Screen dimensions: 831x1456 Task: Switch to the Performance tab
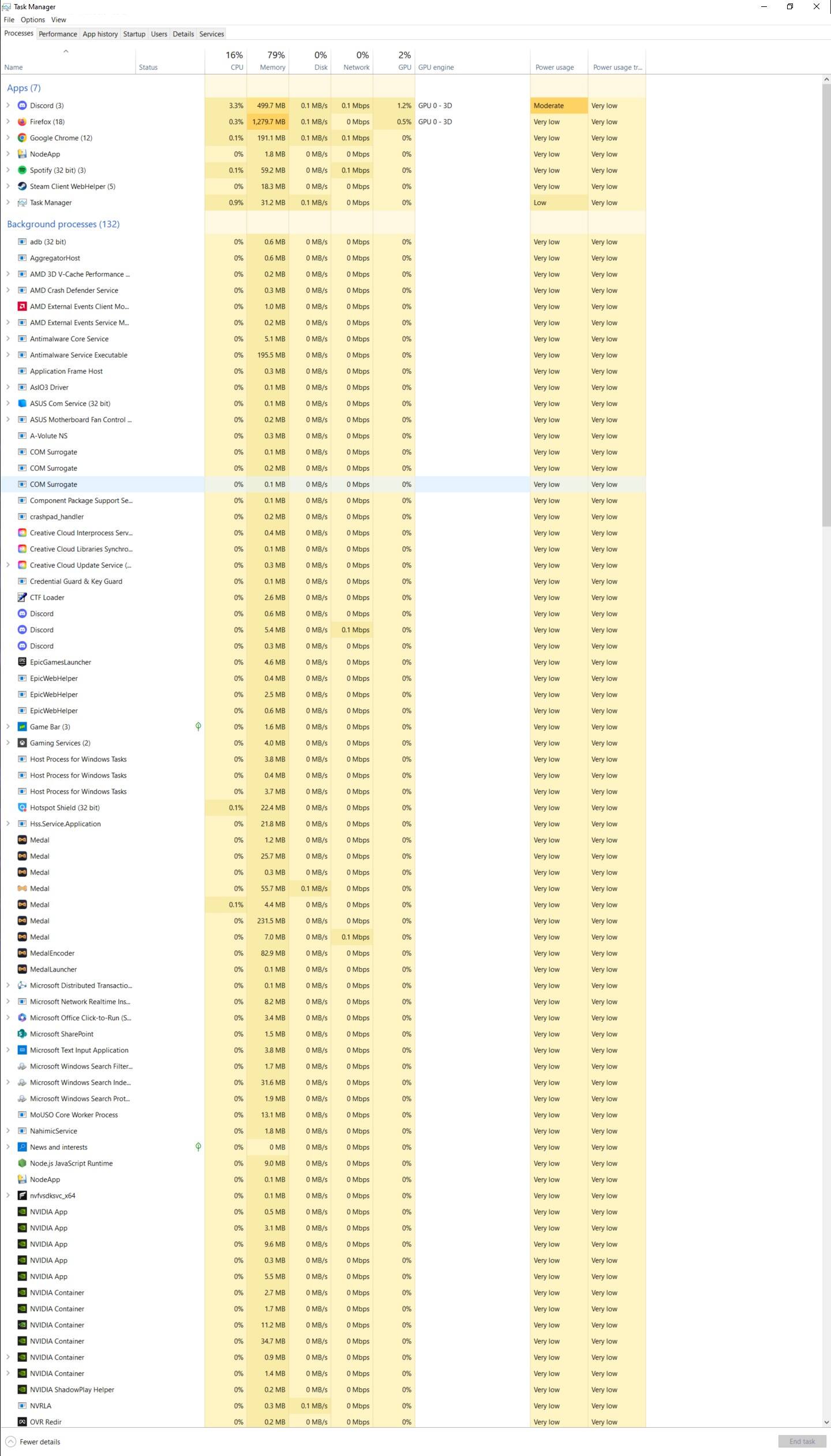tap(58, 34)
